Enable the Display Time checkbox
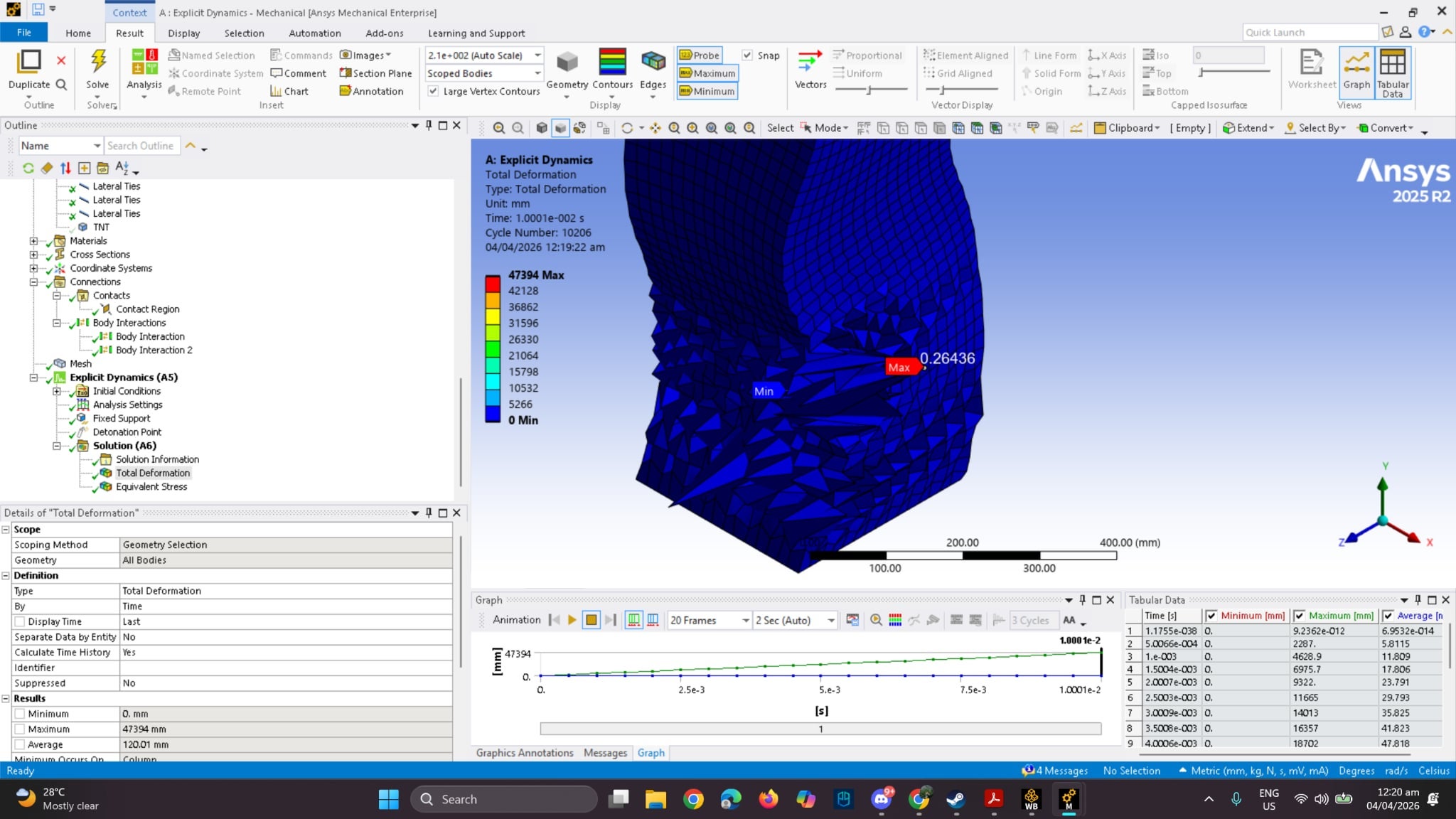This screenshot has height=819, width=1456. [x=20, y=621]
